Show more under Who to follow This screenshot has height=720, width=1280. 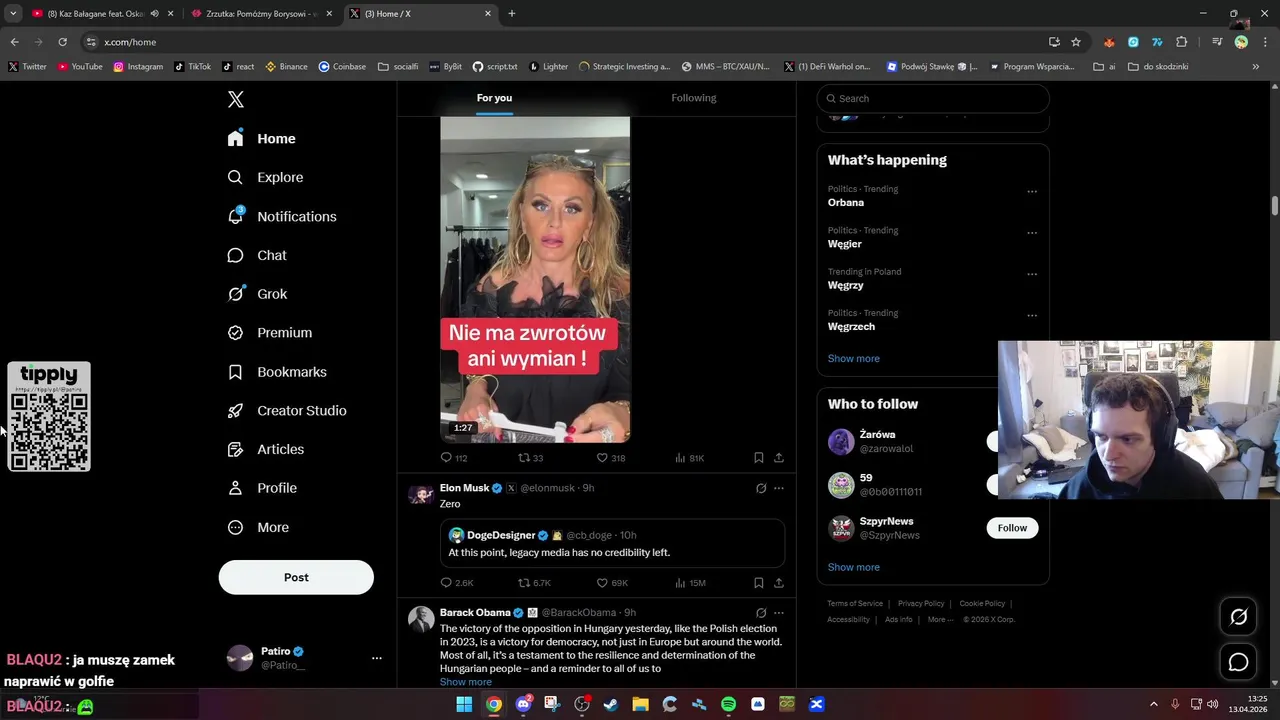coord(854,567)
